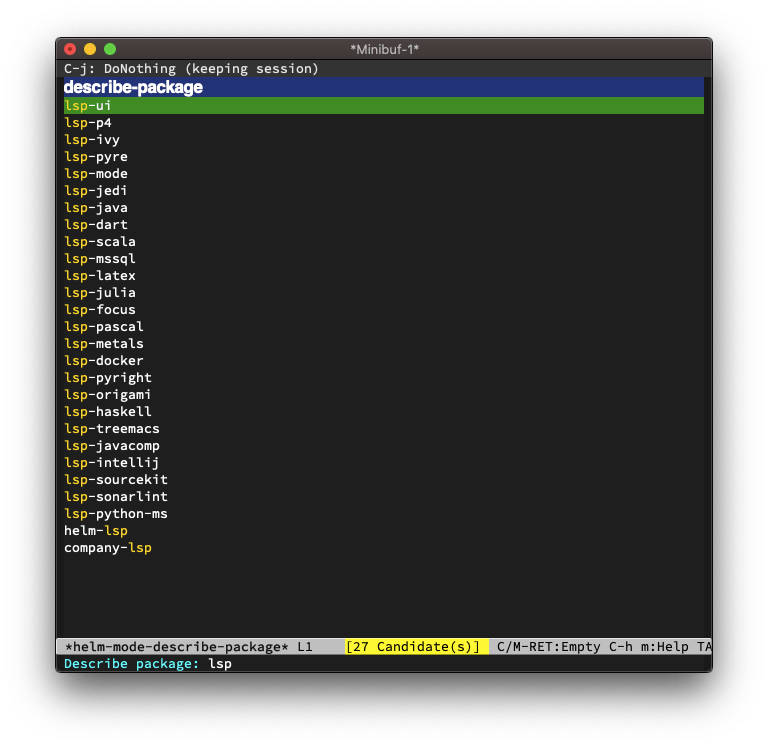Click the 27 Candidate(s) indicator
The image size is (768, 746).
[416, 647]
